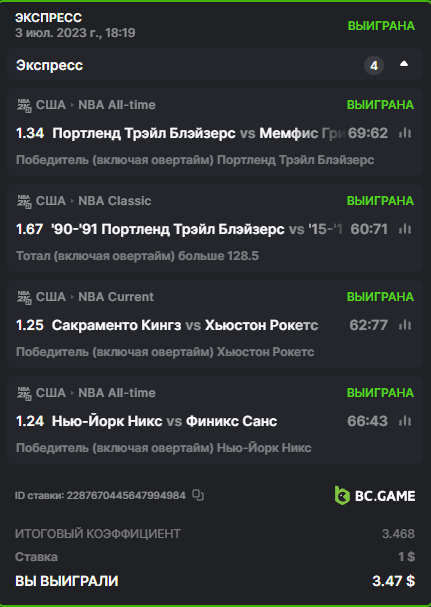Open Нью-Йорк Никс vs Финикс Санс match
This screenshot has width=431, height=607.
[165, 421]
